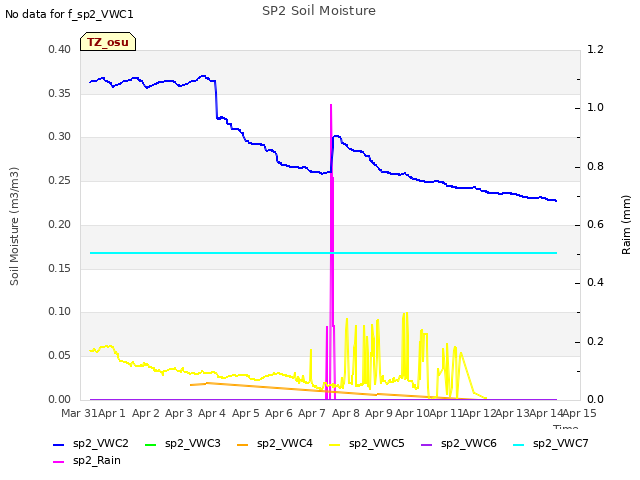Screen dimensions: 640x480
Task: Click the 0.30 left axis value
Action: pos(60,136)
